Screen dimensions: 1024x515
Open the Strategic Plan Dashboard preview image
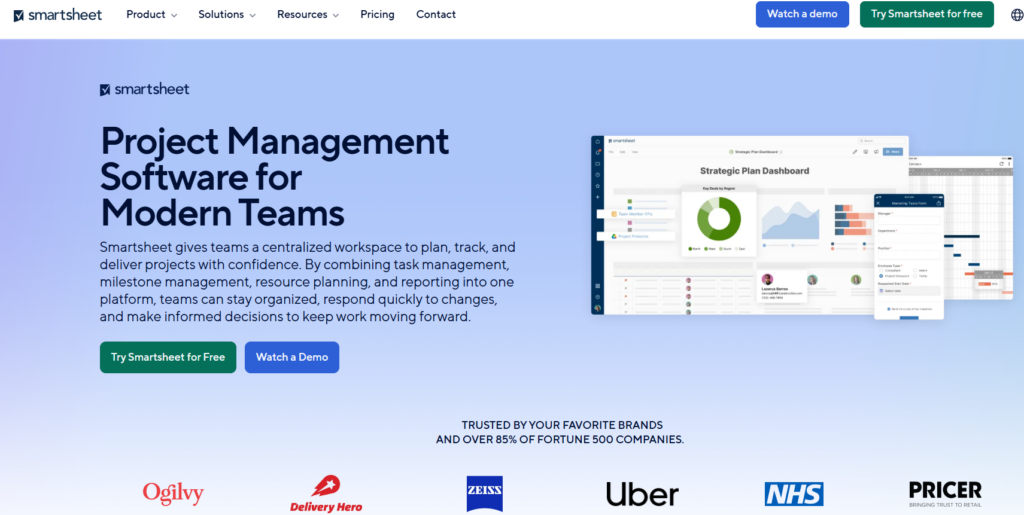point(802,227)
